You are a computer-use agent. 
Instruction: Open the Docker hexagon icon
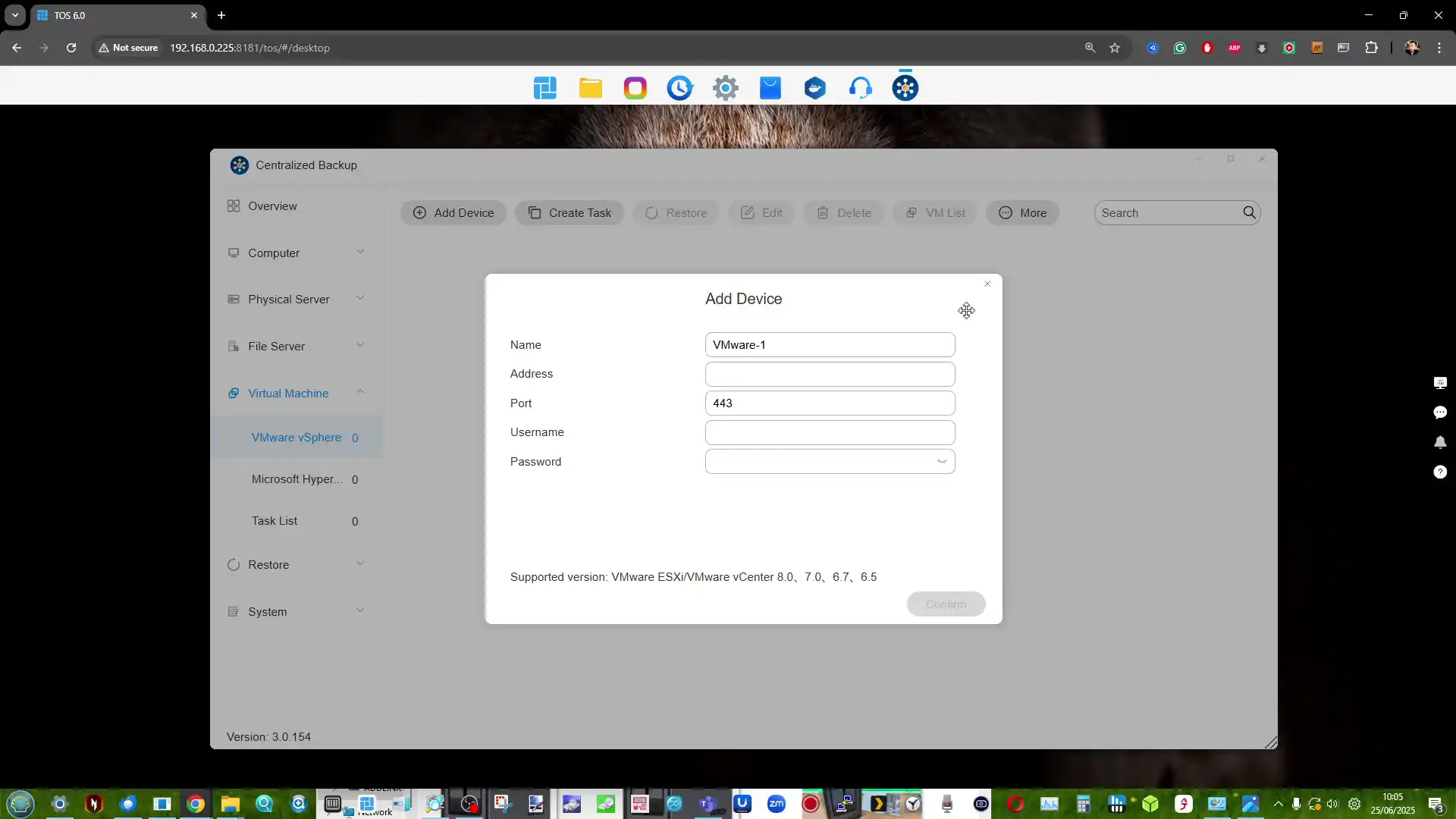coord(815,88)
